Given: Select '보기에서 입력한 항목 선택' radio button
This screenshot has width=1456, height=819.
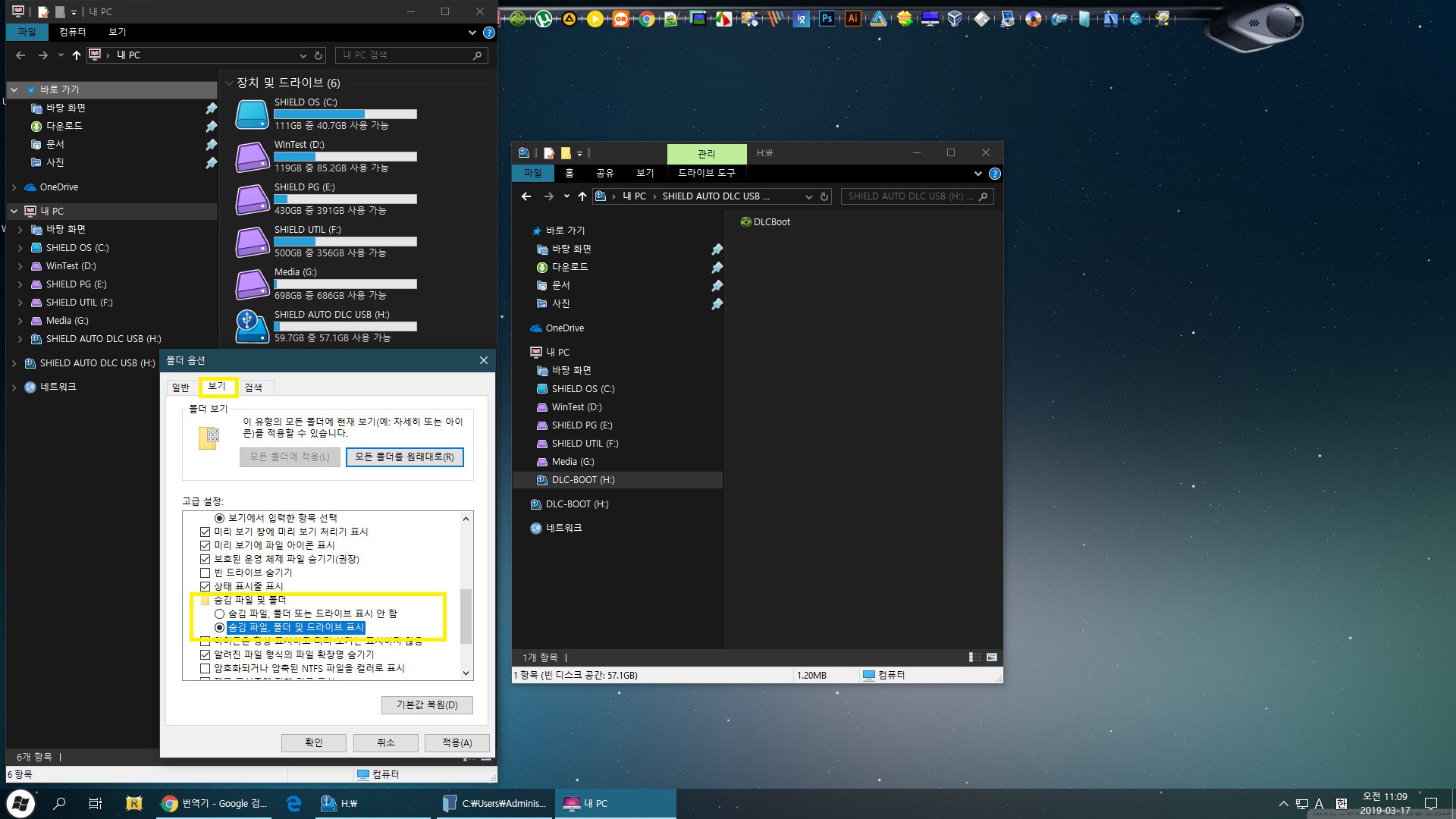Looking at the screenshot, I should pyautogui.click(x=219, y=518).
